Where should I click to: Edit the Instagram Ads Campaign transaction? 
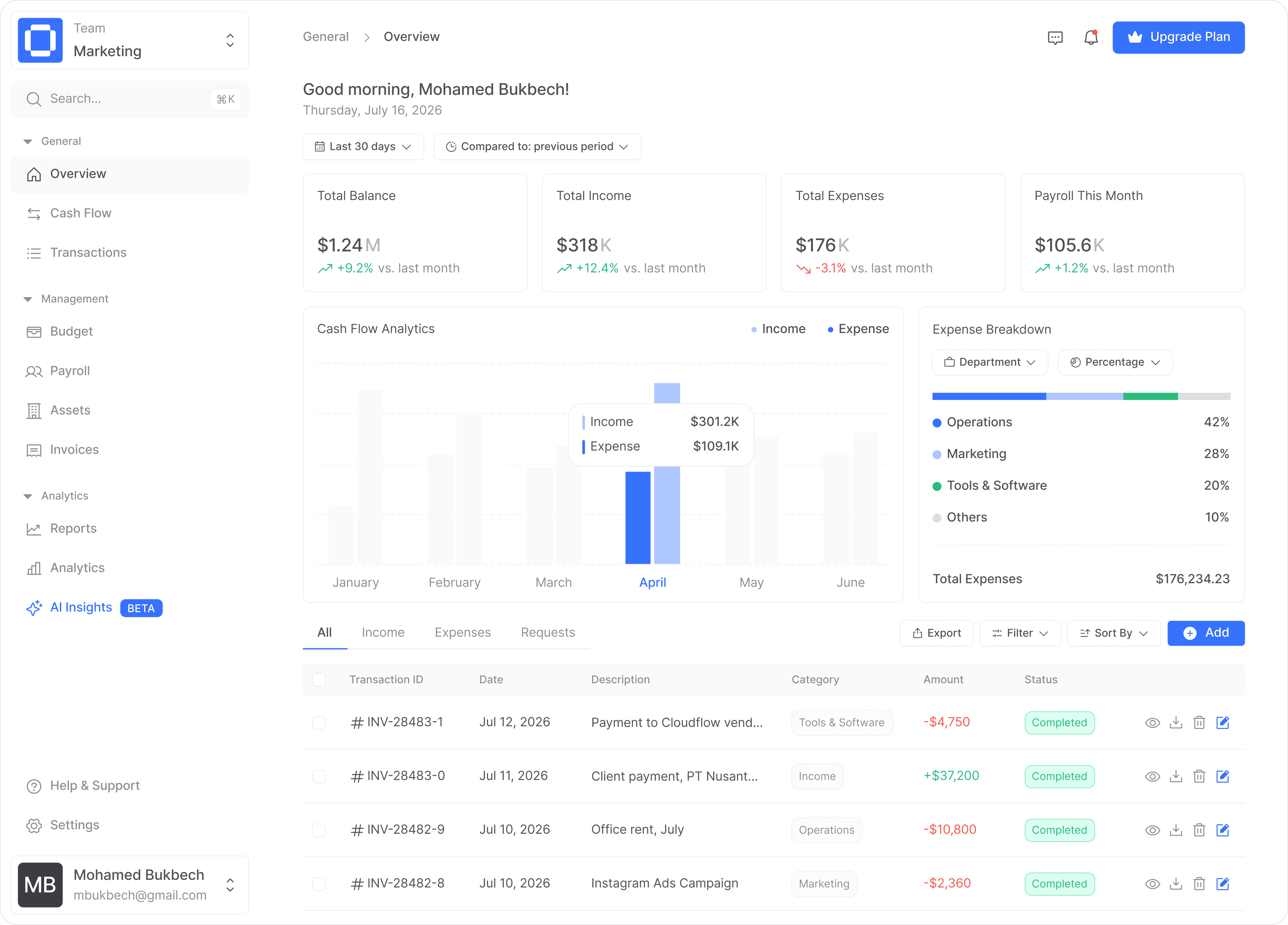(1223, 884)
